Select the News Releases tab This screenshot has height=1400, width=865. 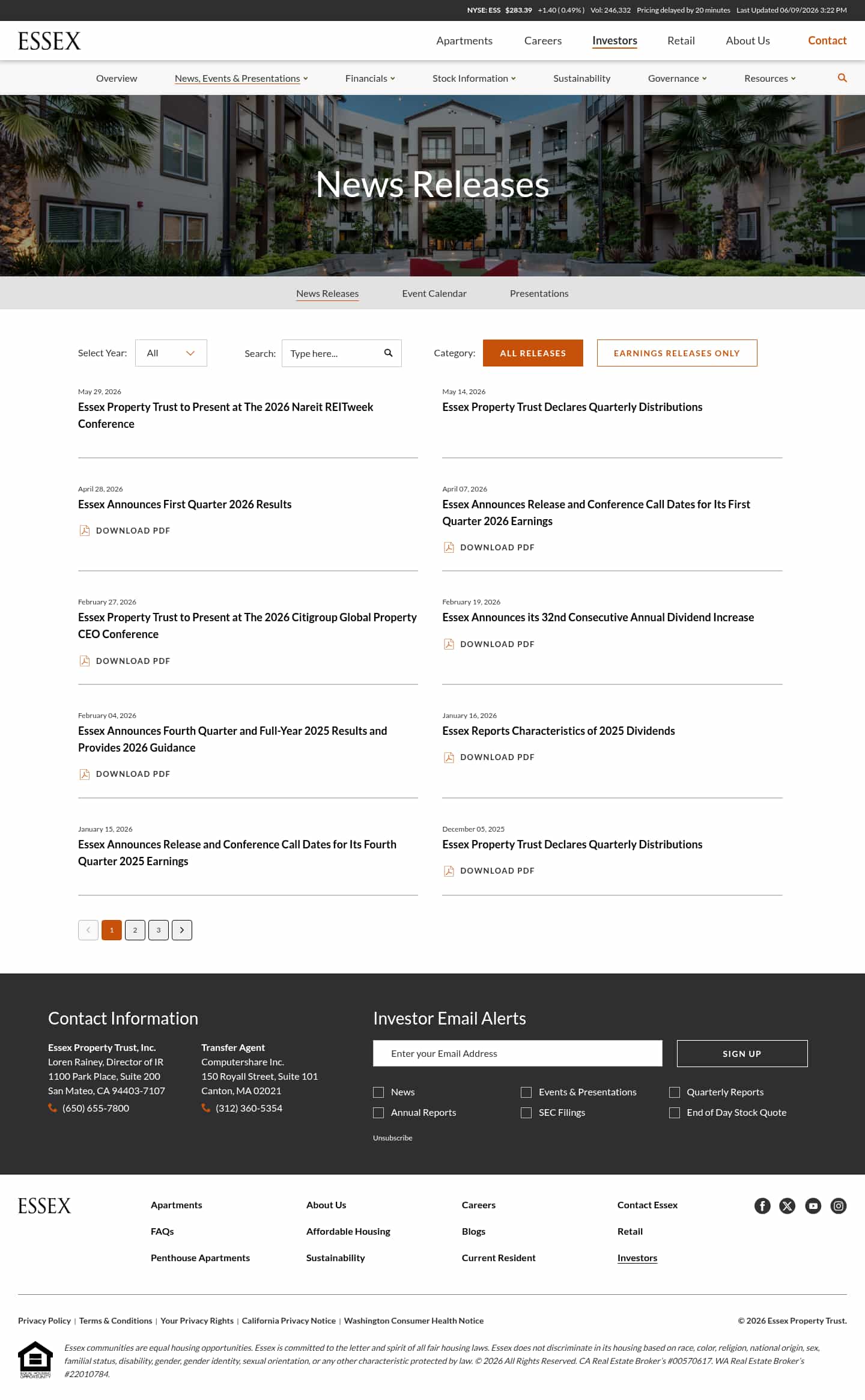coord(327,293)
